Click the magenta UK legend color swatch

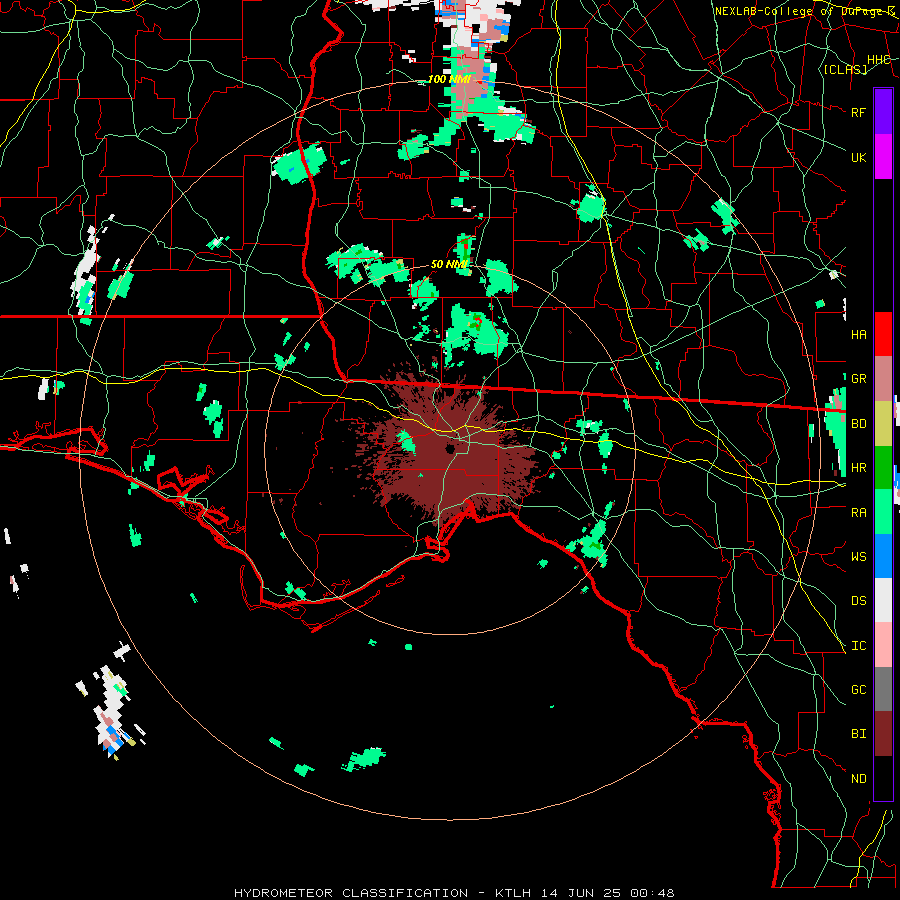(x=883, y=157)
